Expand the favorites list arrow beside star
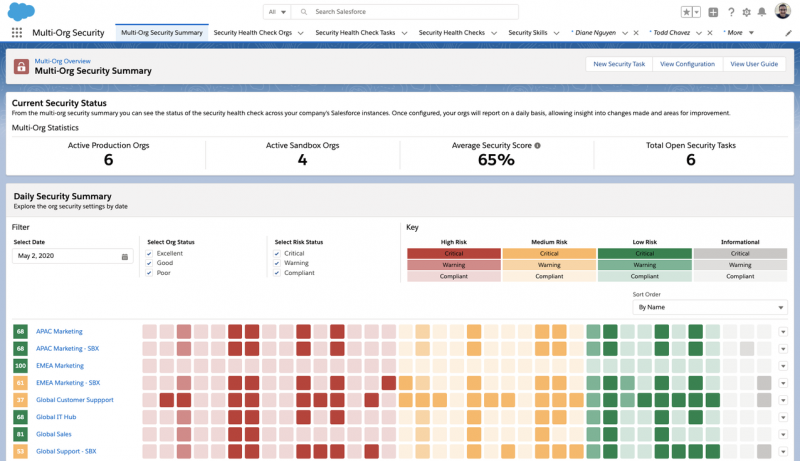The image size is (800, 461). coord(696,12)
